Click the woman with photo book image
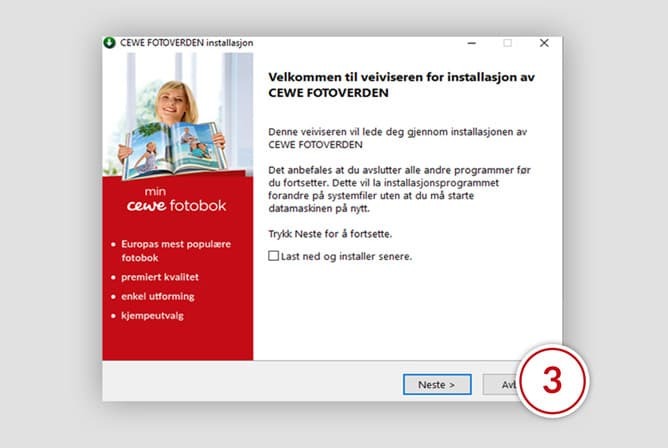 pos(178,116)
